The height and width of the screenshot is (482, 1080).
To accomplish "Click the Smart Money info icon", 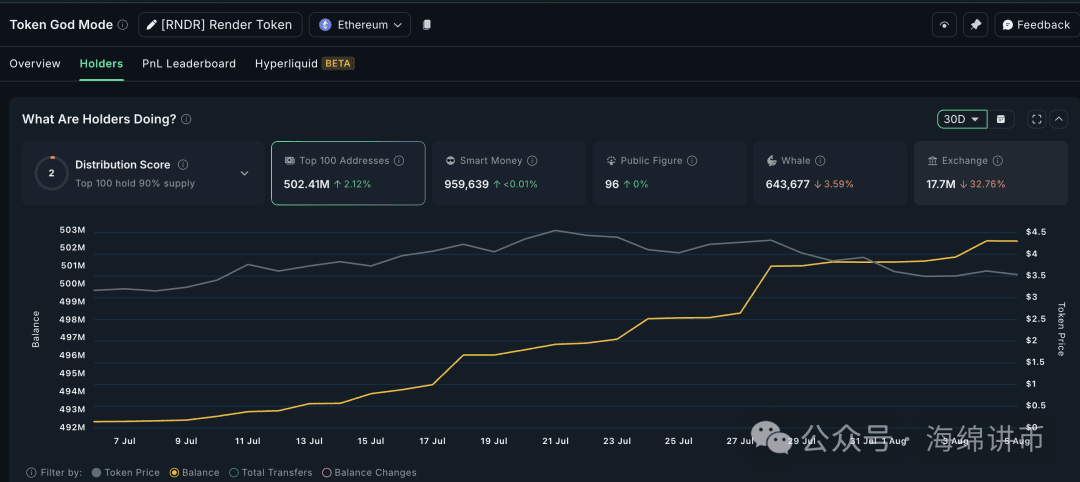I will (x=532, y=160).
